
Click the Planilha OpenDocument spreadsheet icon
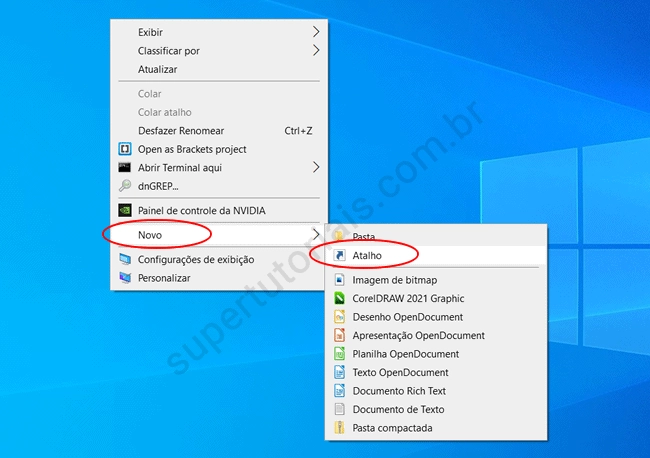pos(340,354)
